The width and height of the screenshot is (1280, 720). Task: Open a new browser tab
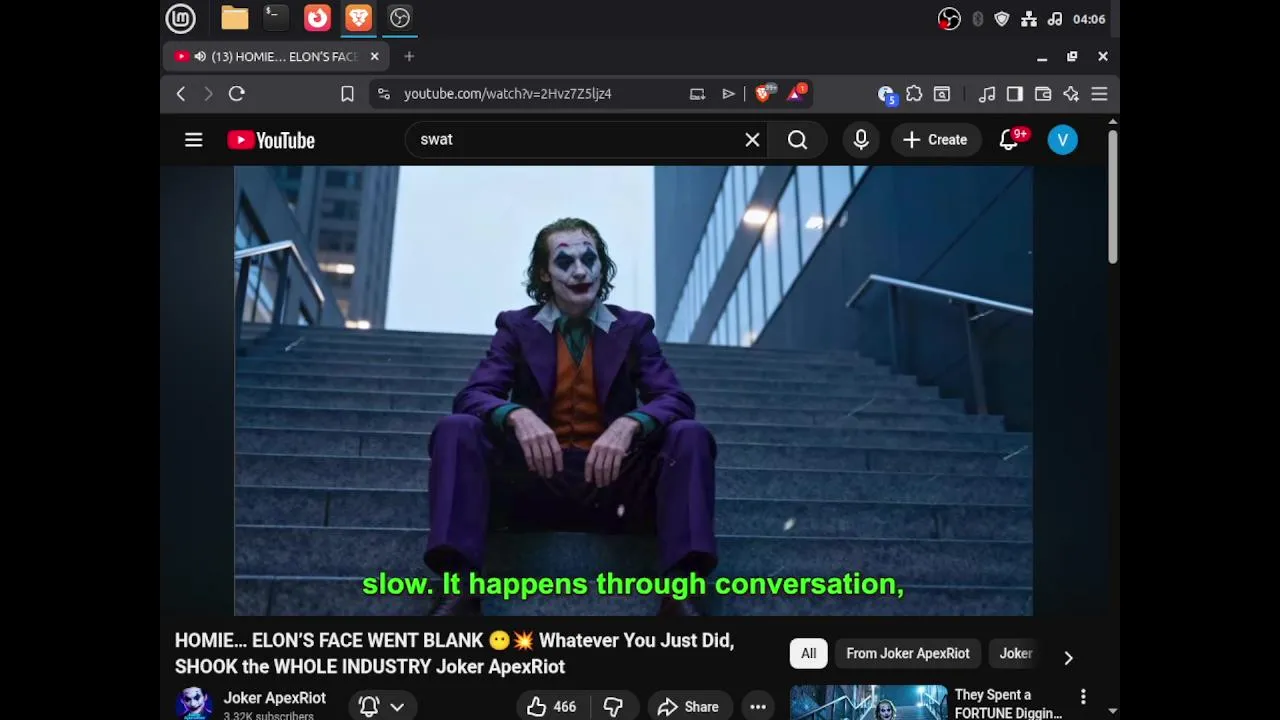click(x=409, y=57)
